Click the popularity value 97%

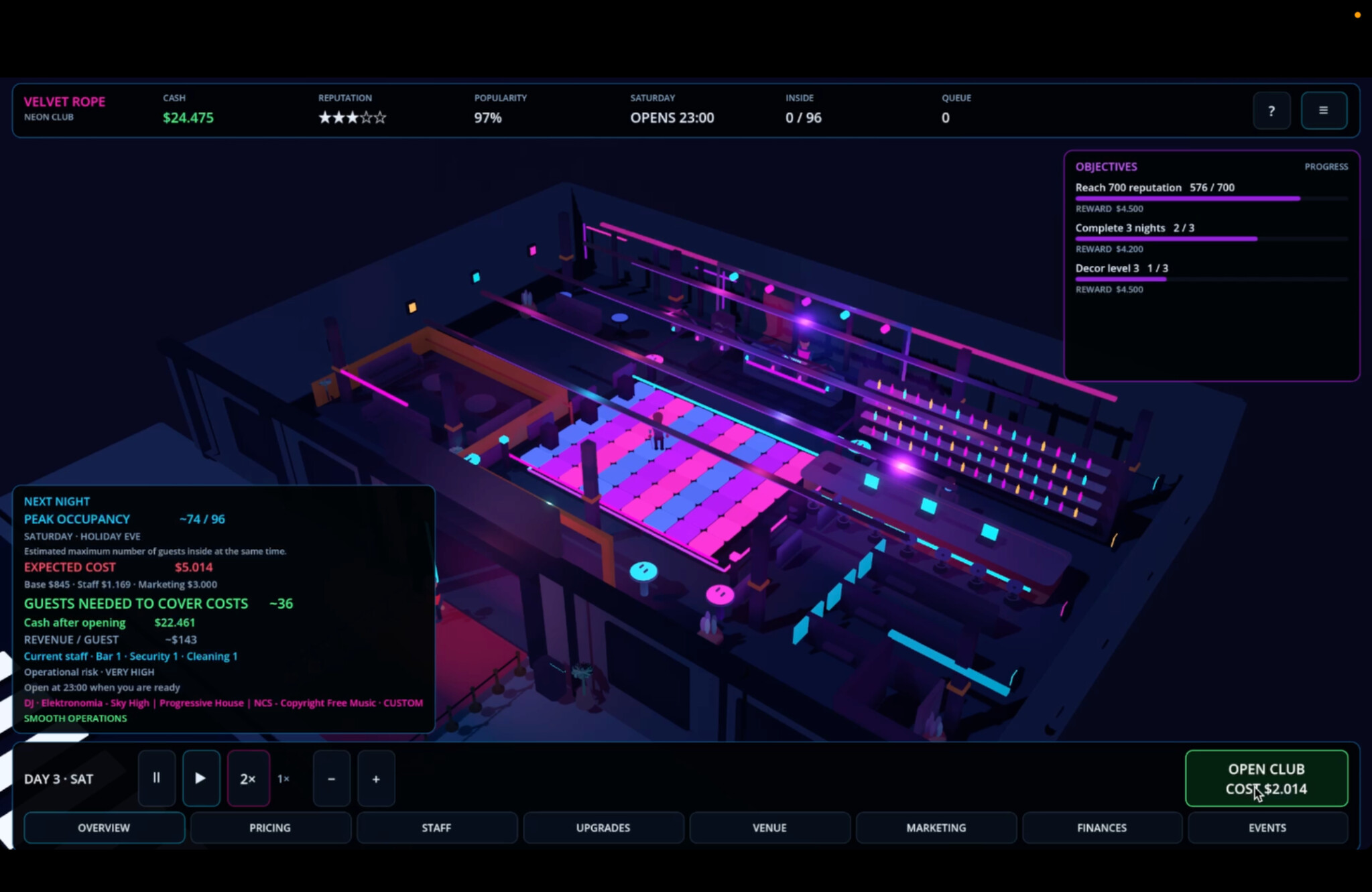click(488, 118)
